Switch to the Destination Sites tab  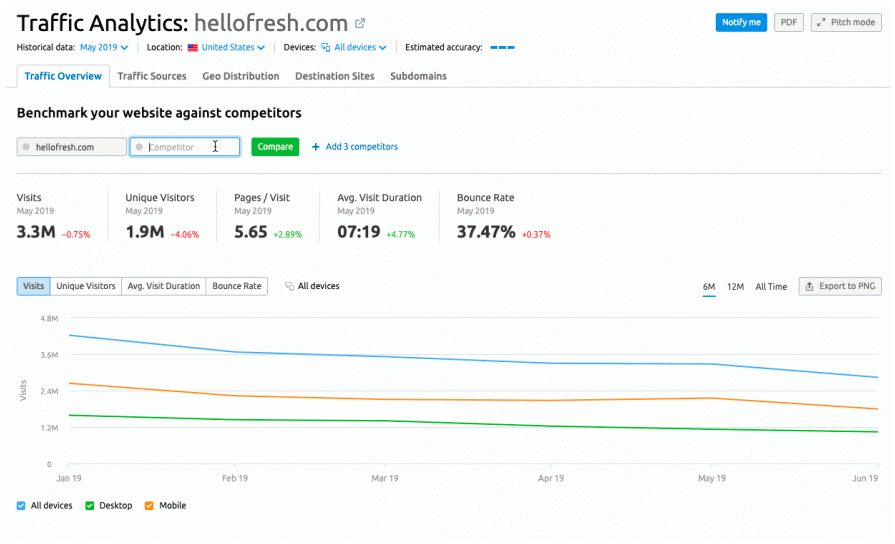tap(334, 76)
